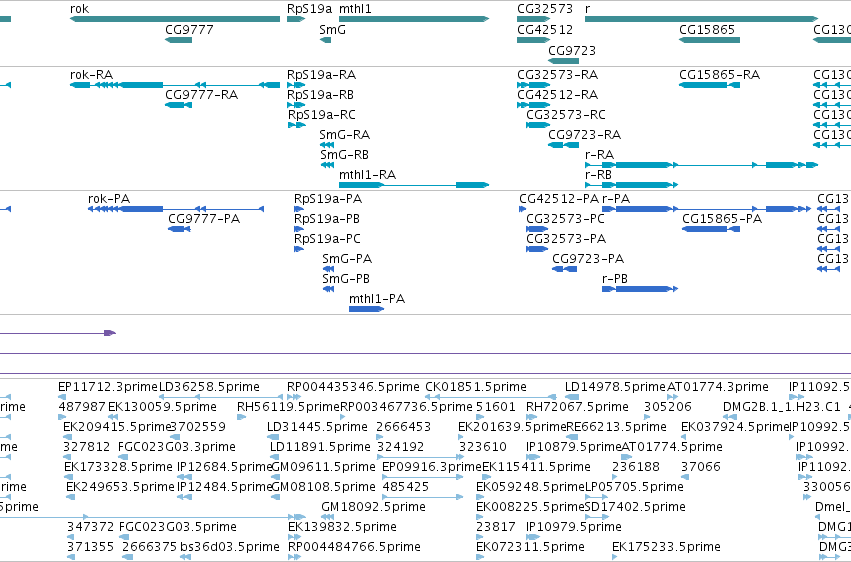Image resolution: width=851 pixels, height=562 pixels.
Task: Click EST label bs36d03.5prime
Action: 230,547
